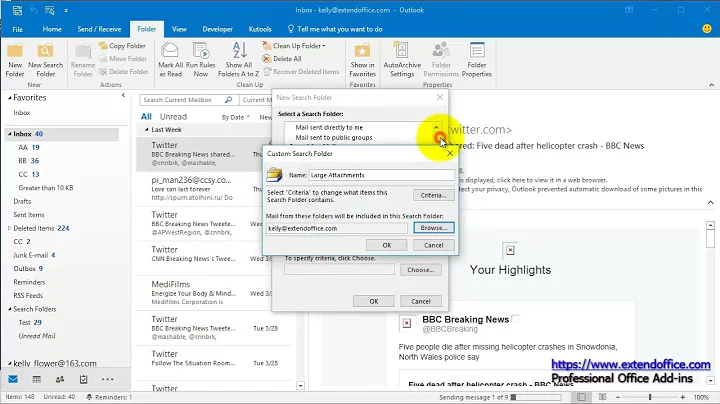720x404 pixels.
Task: Open the Developer tab
Action: pyautogui.click(x=218, y=29)
